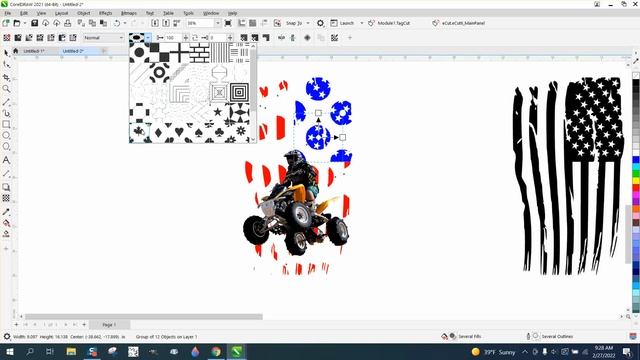Click the weather widget showing Sunny

pyautogui.click(x=493, y=351)
